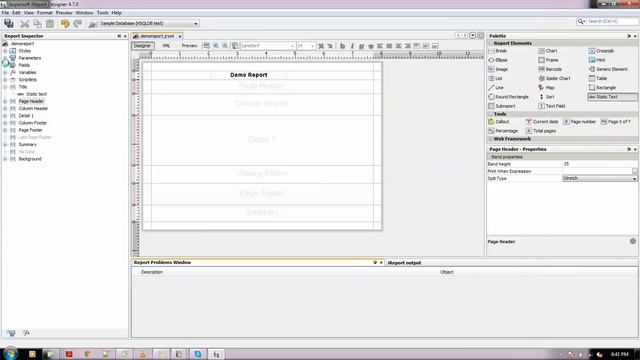The height and width of the screenshot is (360, 640).
Task: Select the Image palette element
Action: tap(498, 69)
